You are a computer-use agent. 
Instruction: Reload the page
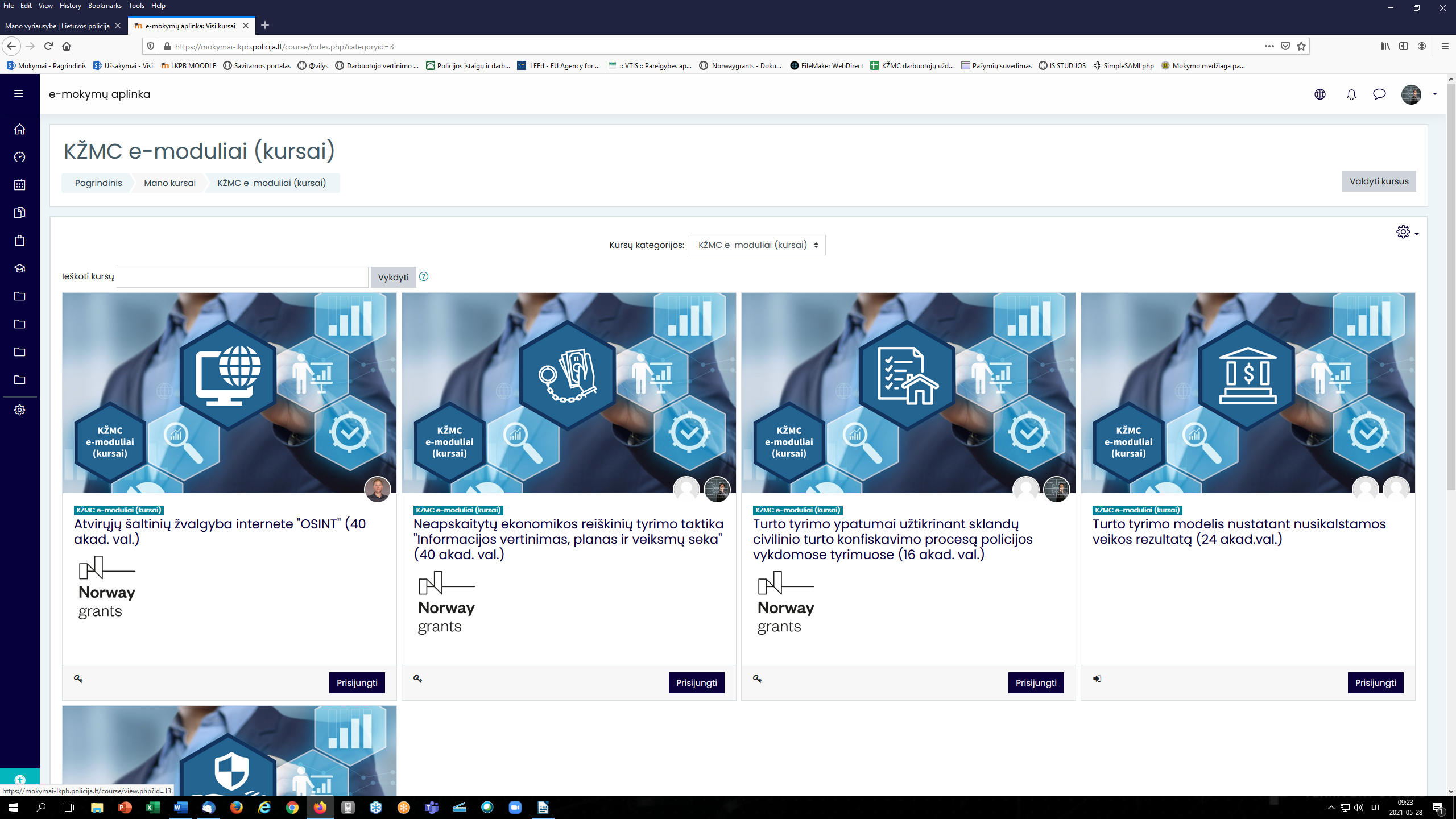[x=48, y=46]
